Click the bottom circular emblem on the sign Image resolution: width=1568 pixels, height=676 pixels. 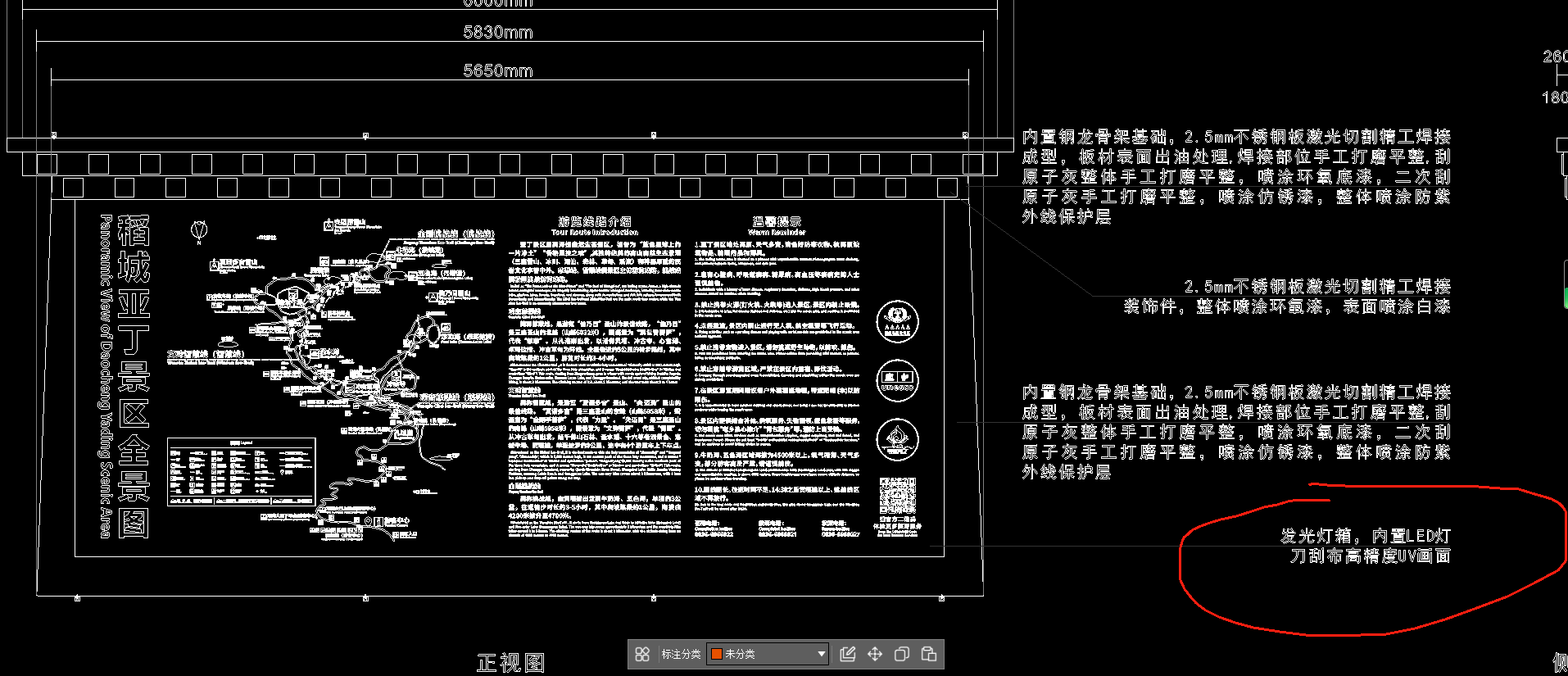pyautogui.click(x=898, y=440)
